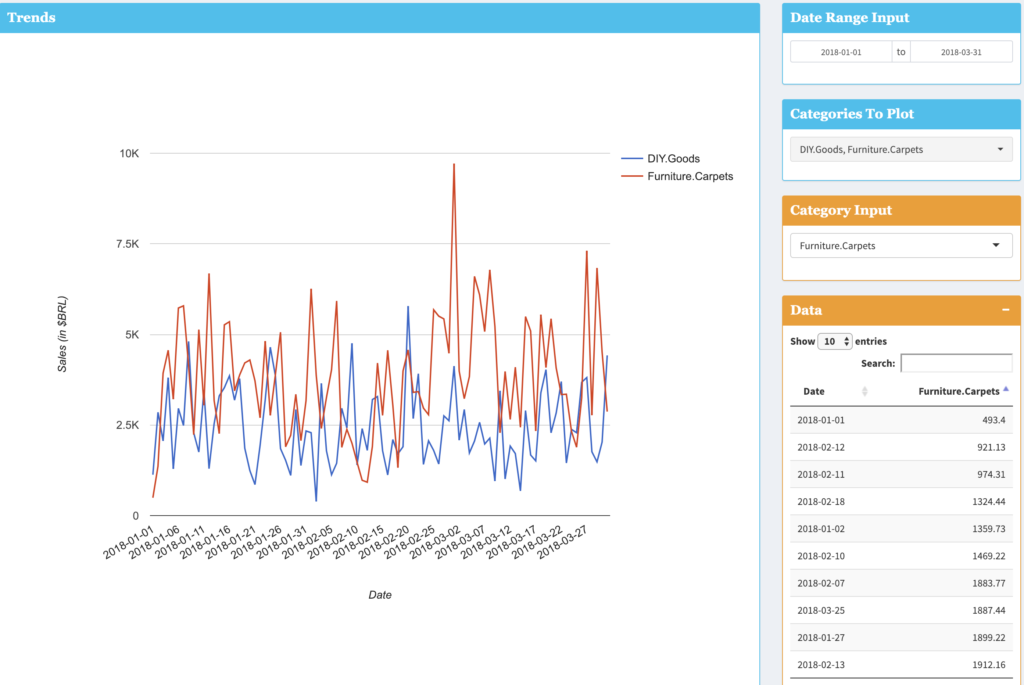Sort table by Furniture.Carpets column header

click(x=959, y=391)
